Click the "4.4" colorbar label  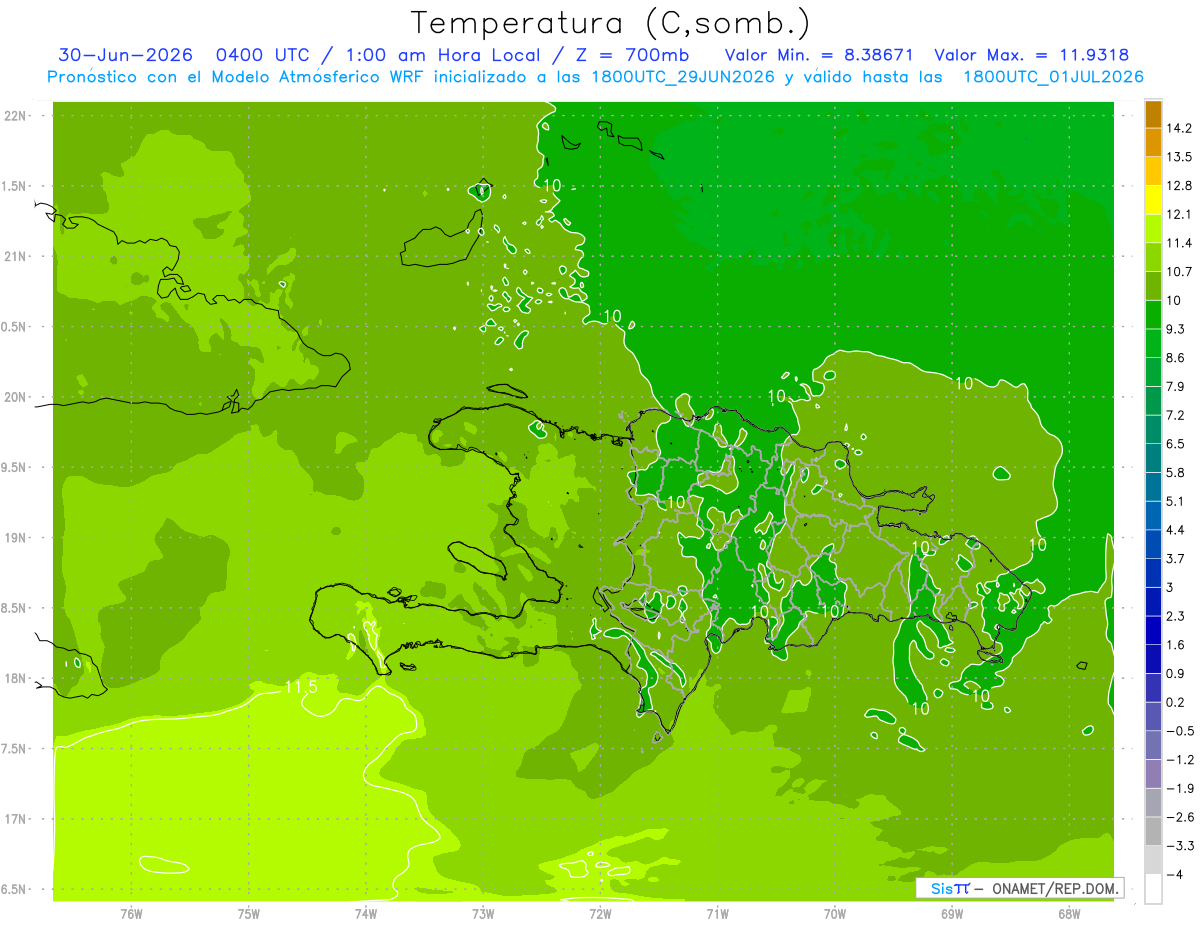[x=1176, y=530]
